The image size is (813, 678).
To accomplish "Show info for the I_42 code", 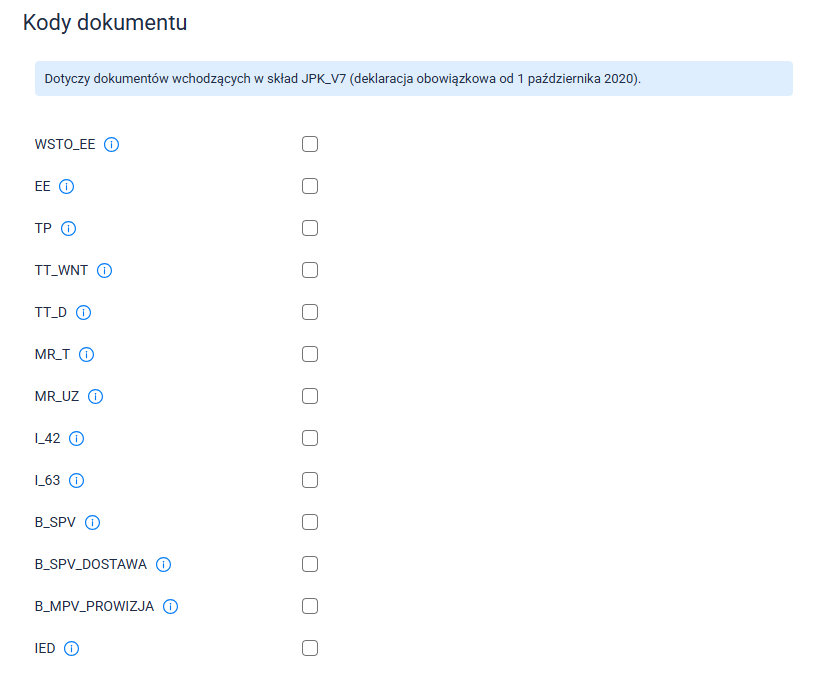I will (x=77, y=438).
